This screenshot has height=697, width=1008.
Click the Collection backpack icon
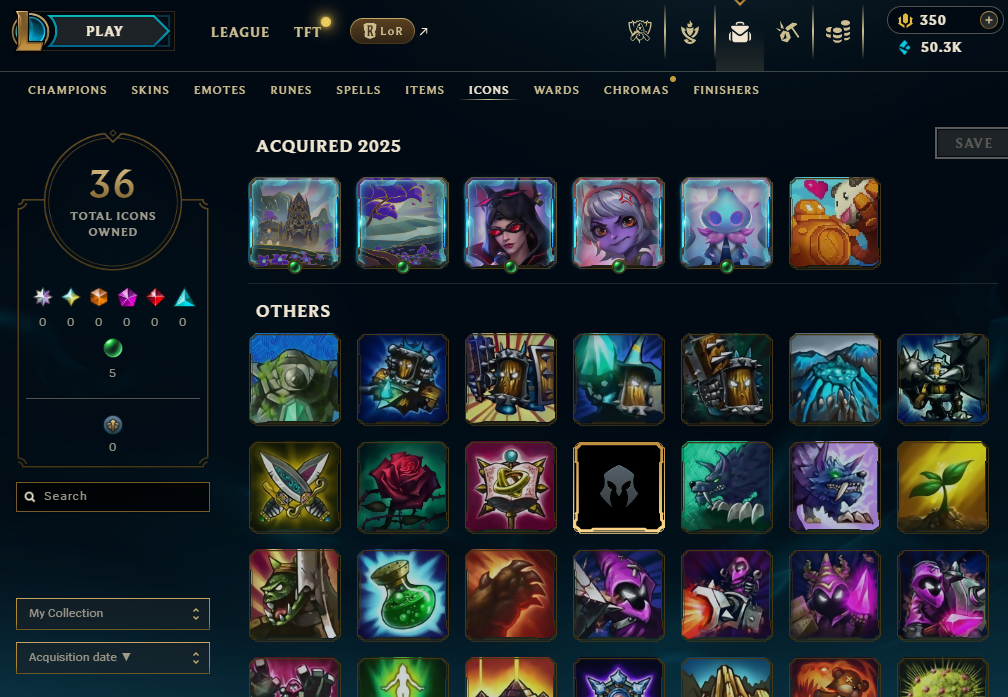(x=740, y=32)
